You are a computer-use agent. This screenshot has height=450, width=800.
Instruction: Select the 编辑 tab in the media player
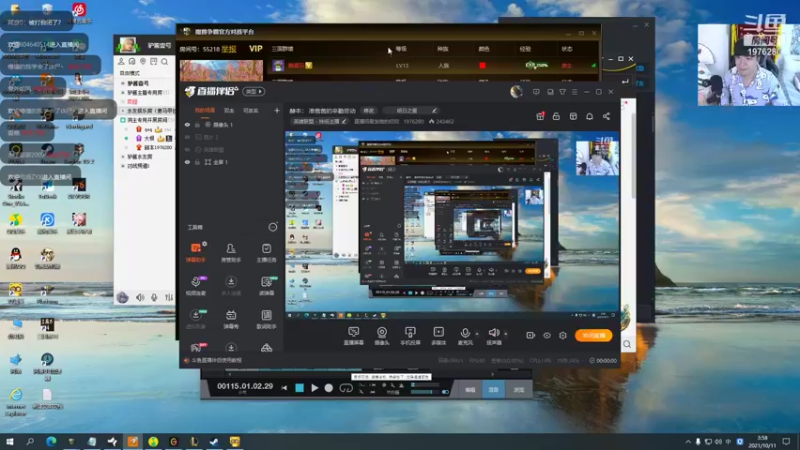(x=470, y=390)
